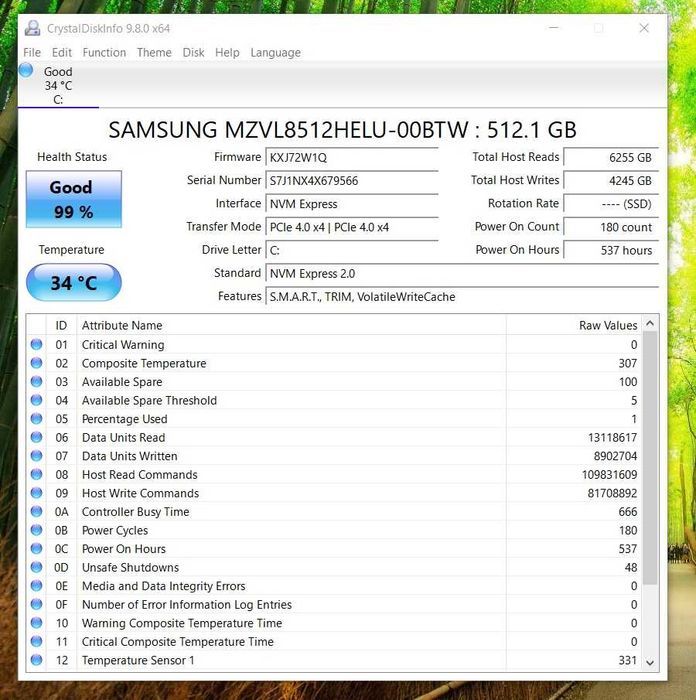The image size is (696, 700).
Task: Click the status orb for Host Write Commands
Action: tap(37, 493)
